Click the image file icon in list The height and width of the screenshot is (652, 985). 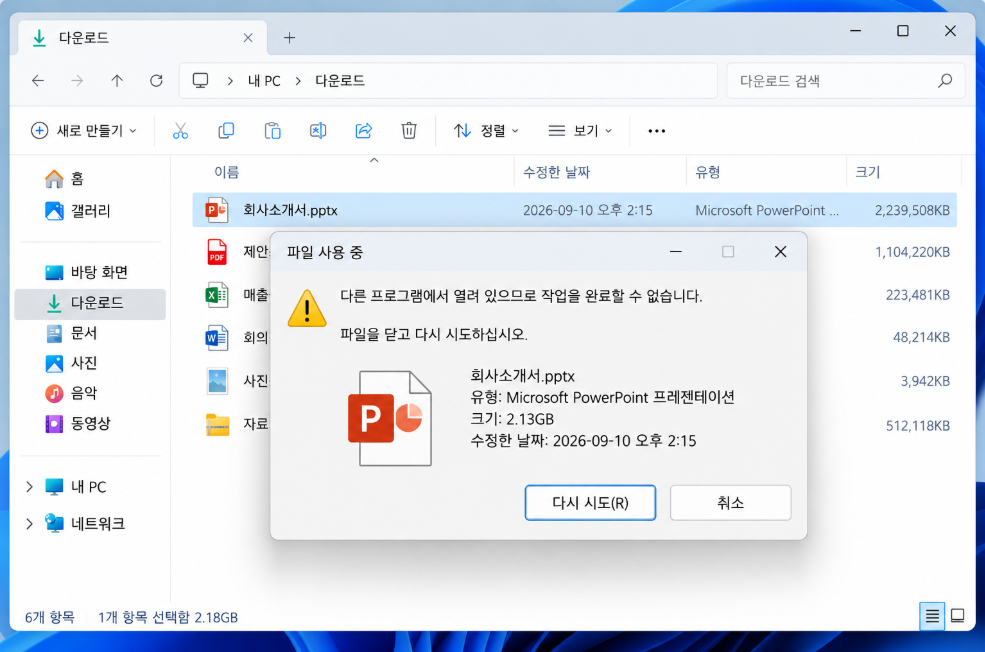217,381
